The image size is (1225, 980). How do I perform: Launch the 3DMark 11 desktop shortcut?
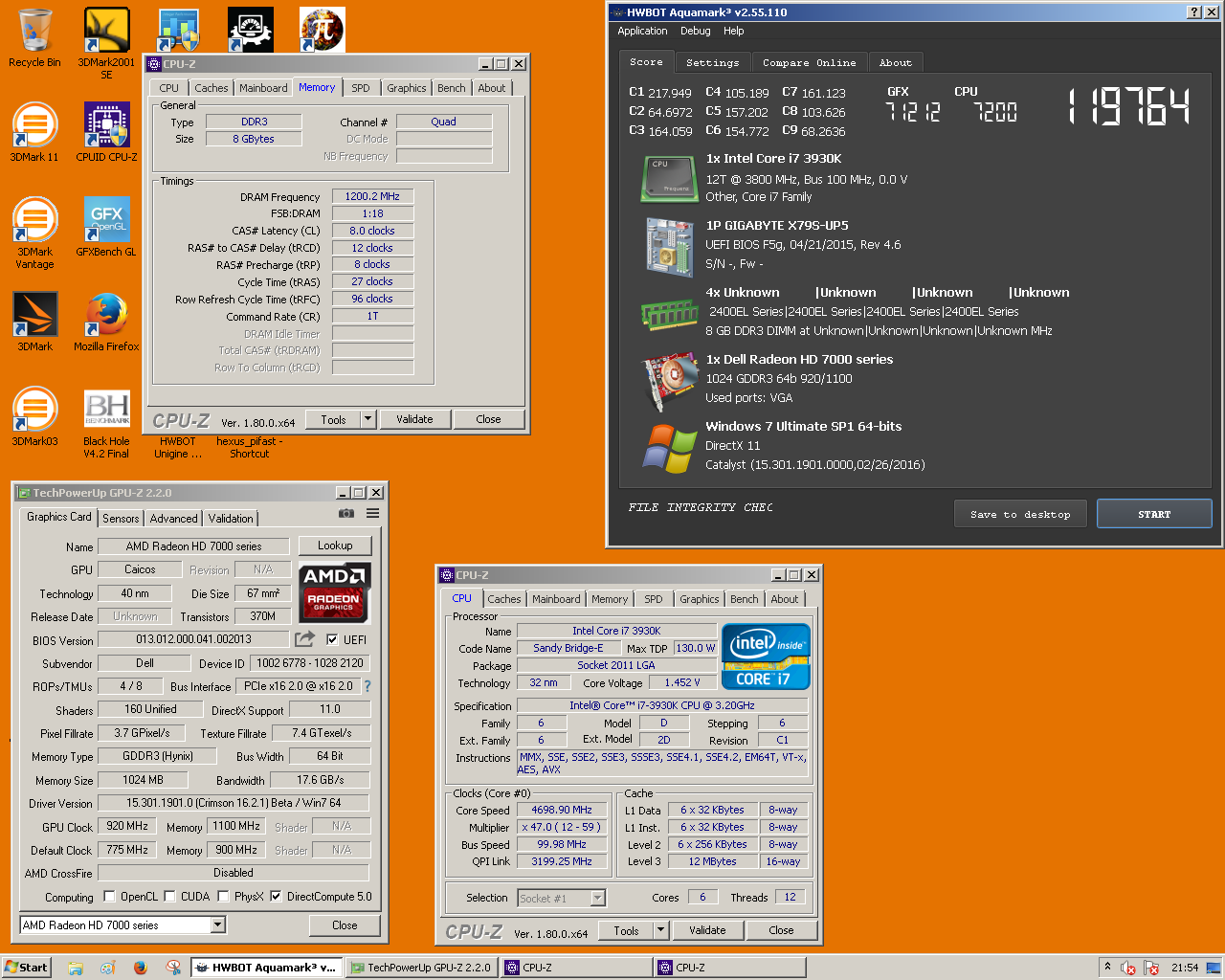[34, 132]
